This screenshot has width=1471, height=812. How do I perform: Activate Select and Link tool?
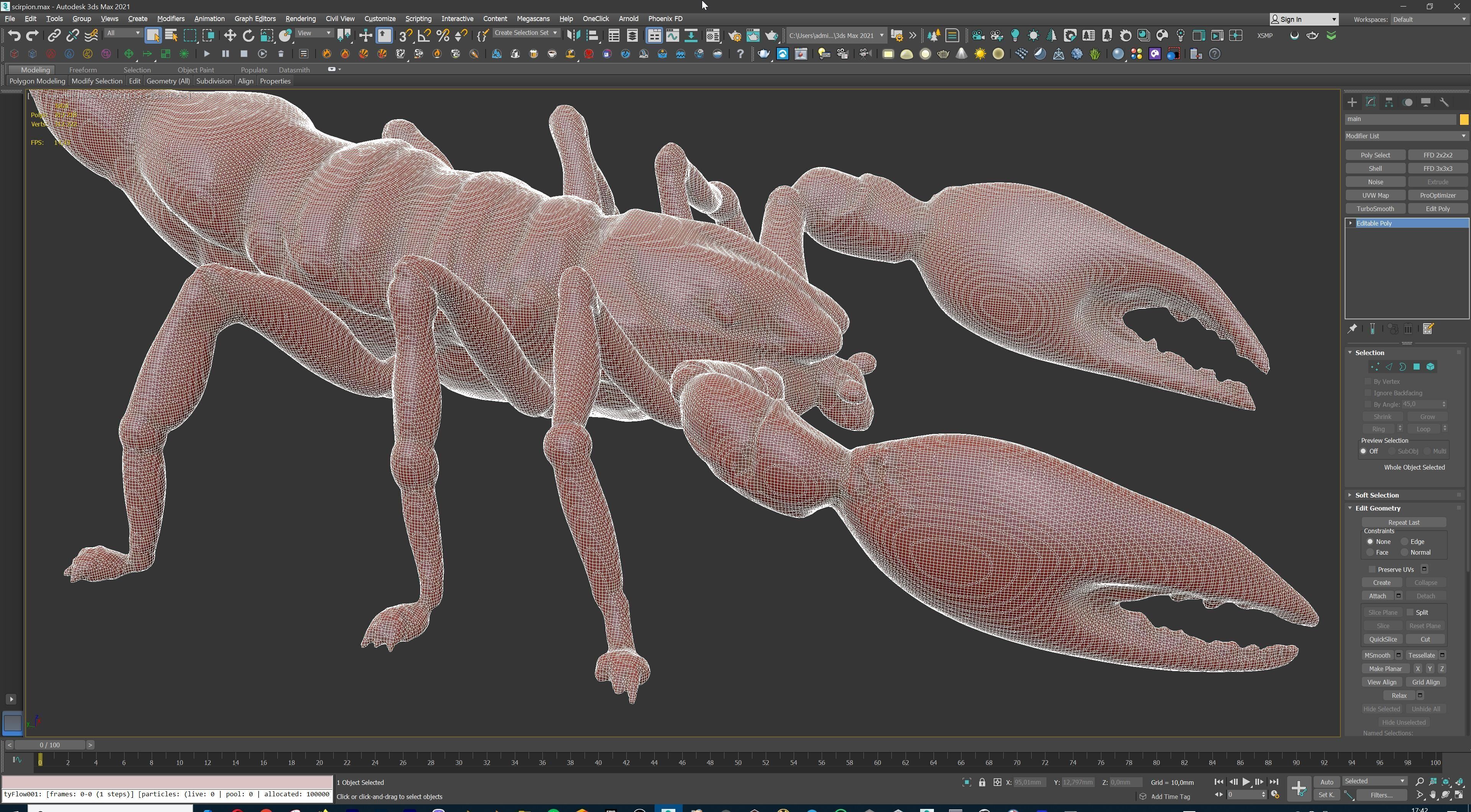tap(54, 35)
